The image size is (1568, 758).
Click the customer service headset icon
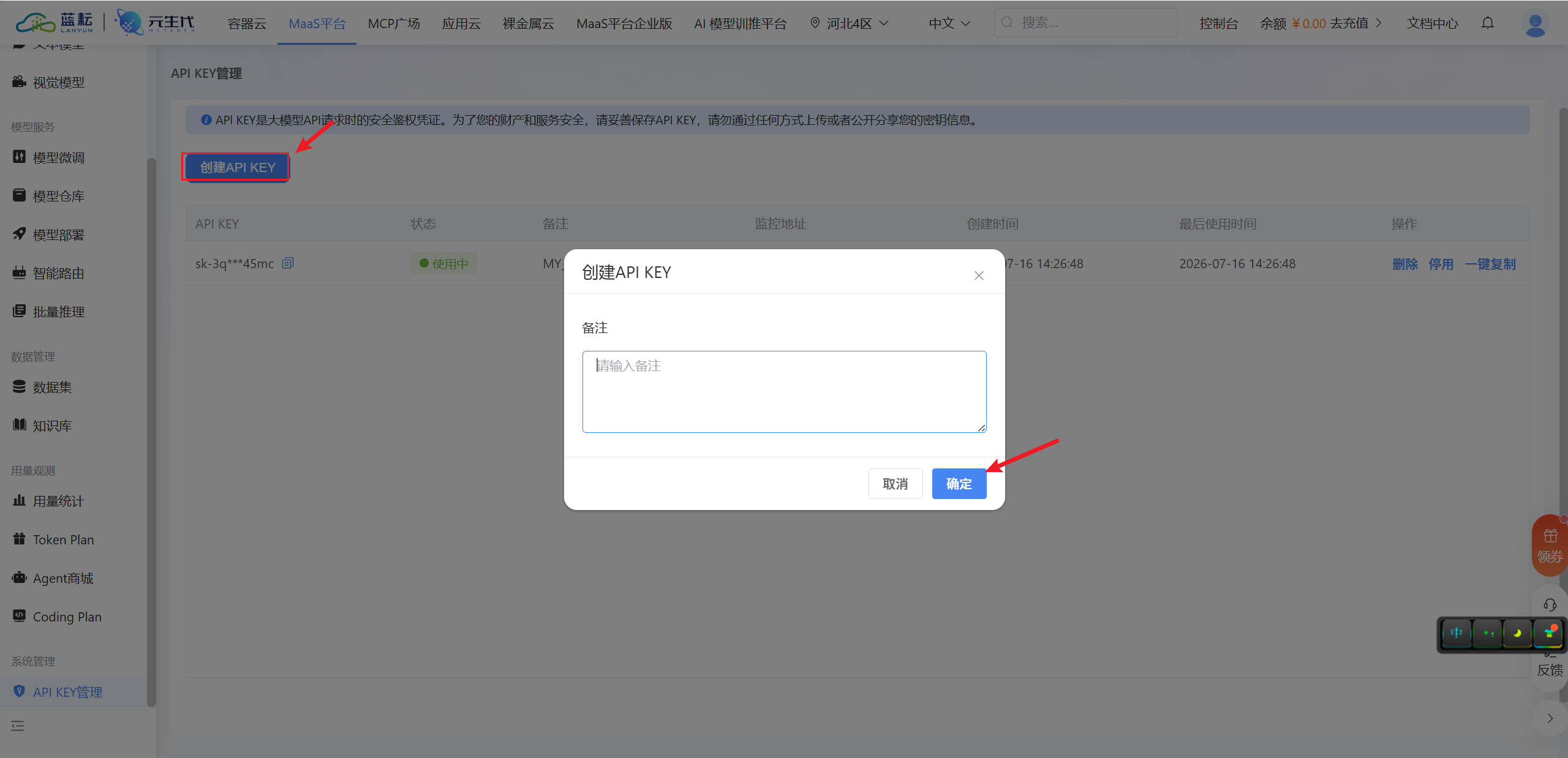tap(1550, 605)
